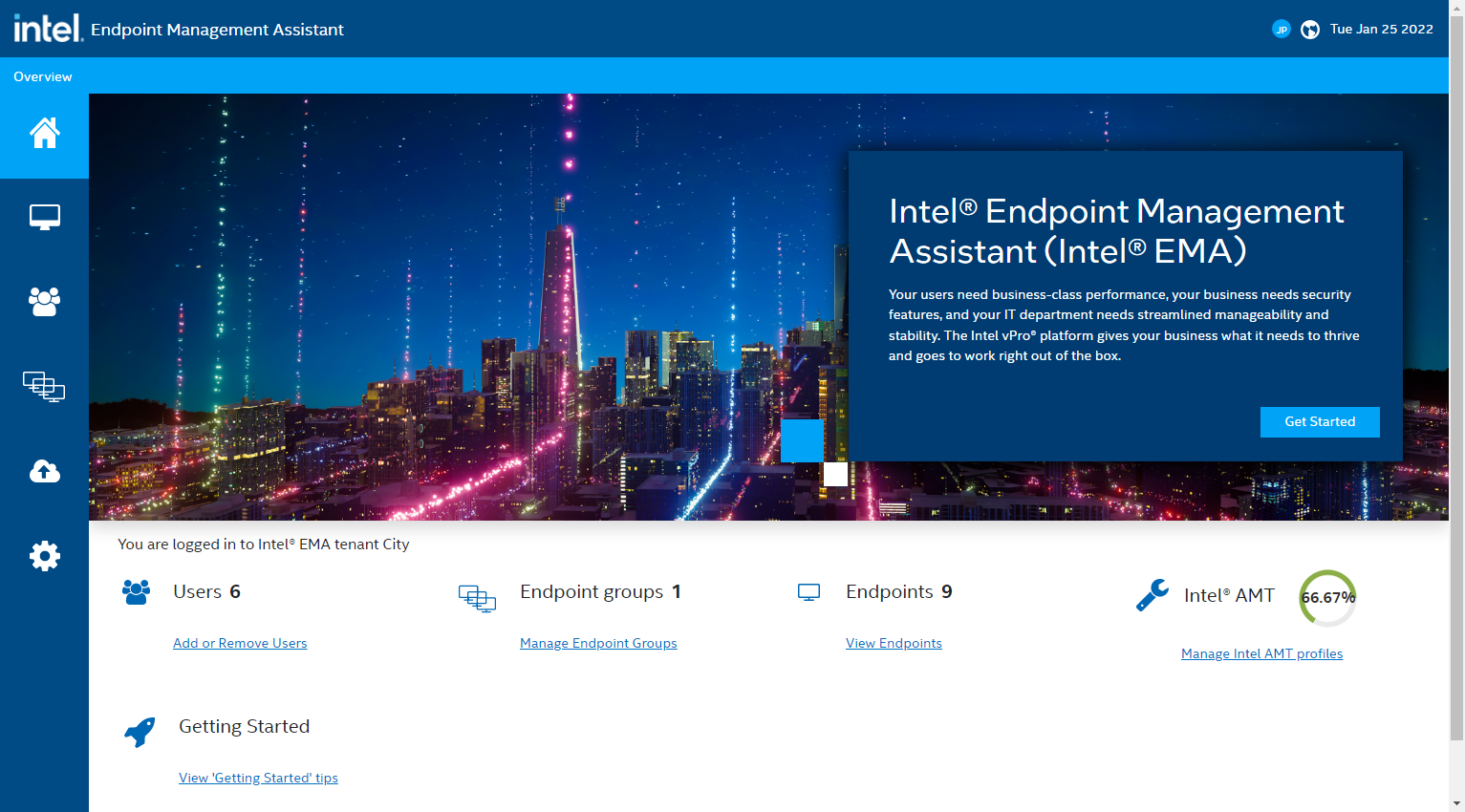1465x812 pixels.
Task: Click the rocket Getting Started icon
Action: pyautogui.click(x=140, y=732)
